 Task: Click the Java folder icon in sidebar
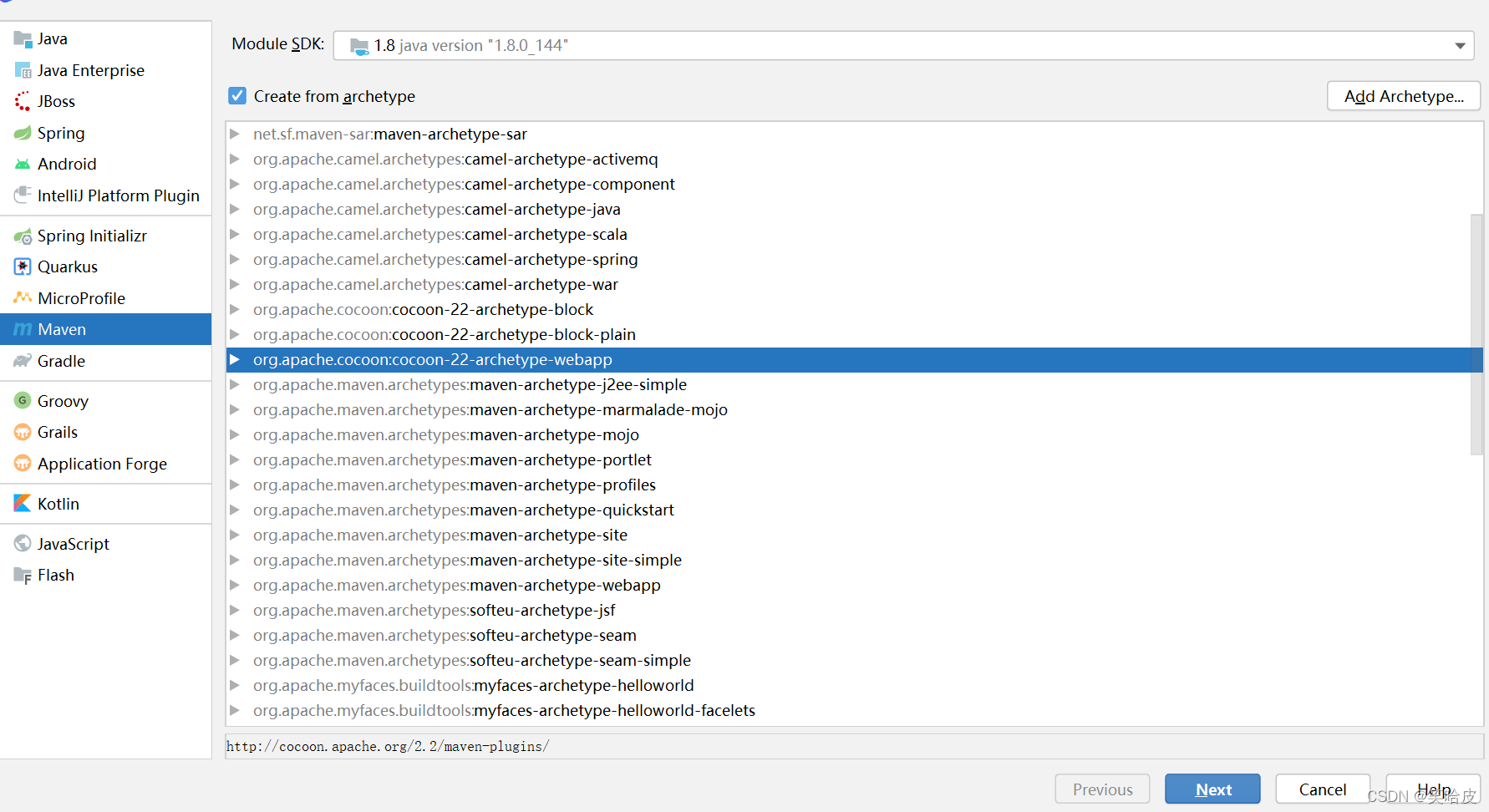23,39
